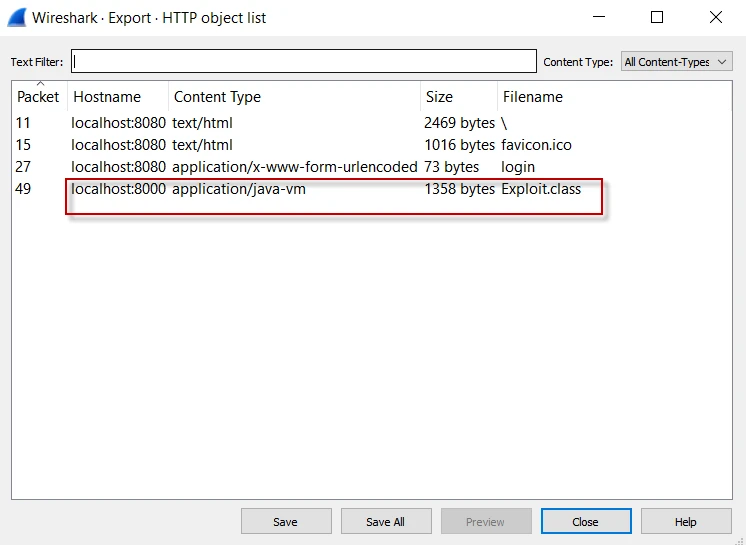This screenshot has width=746, height=545.
Task: Sort by Content Type column header
Action: (217, 97)
